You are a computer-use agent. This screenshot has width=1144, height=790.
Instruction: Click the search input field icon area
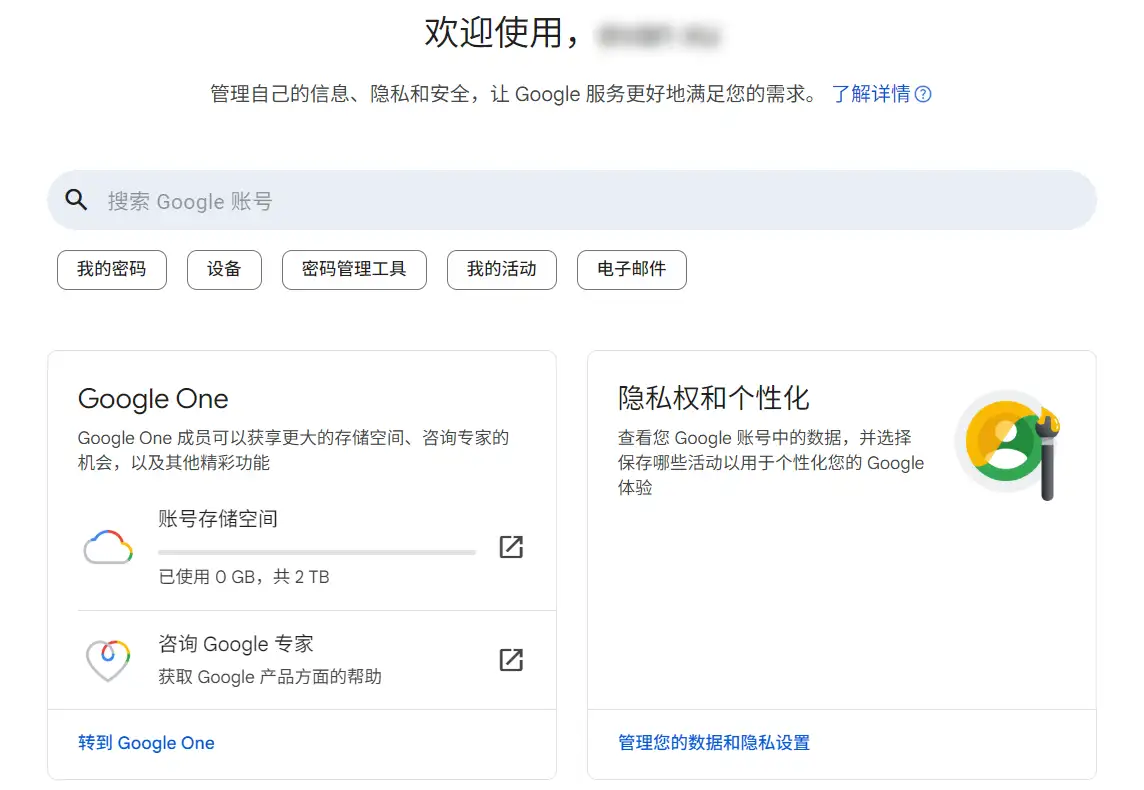[76, 199]
